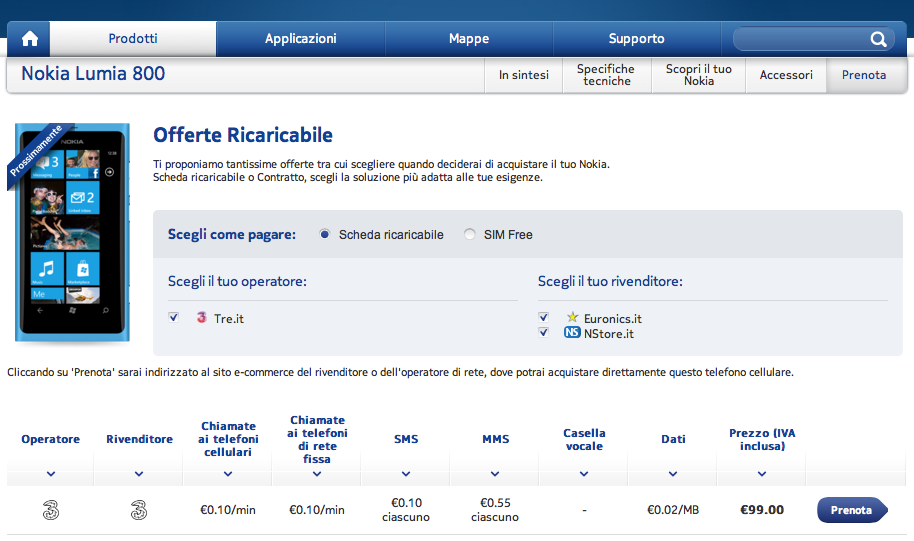Click the Euronics.it star icon
The width and height of the screenshot is (914, 541).
click(572, 318)
